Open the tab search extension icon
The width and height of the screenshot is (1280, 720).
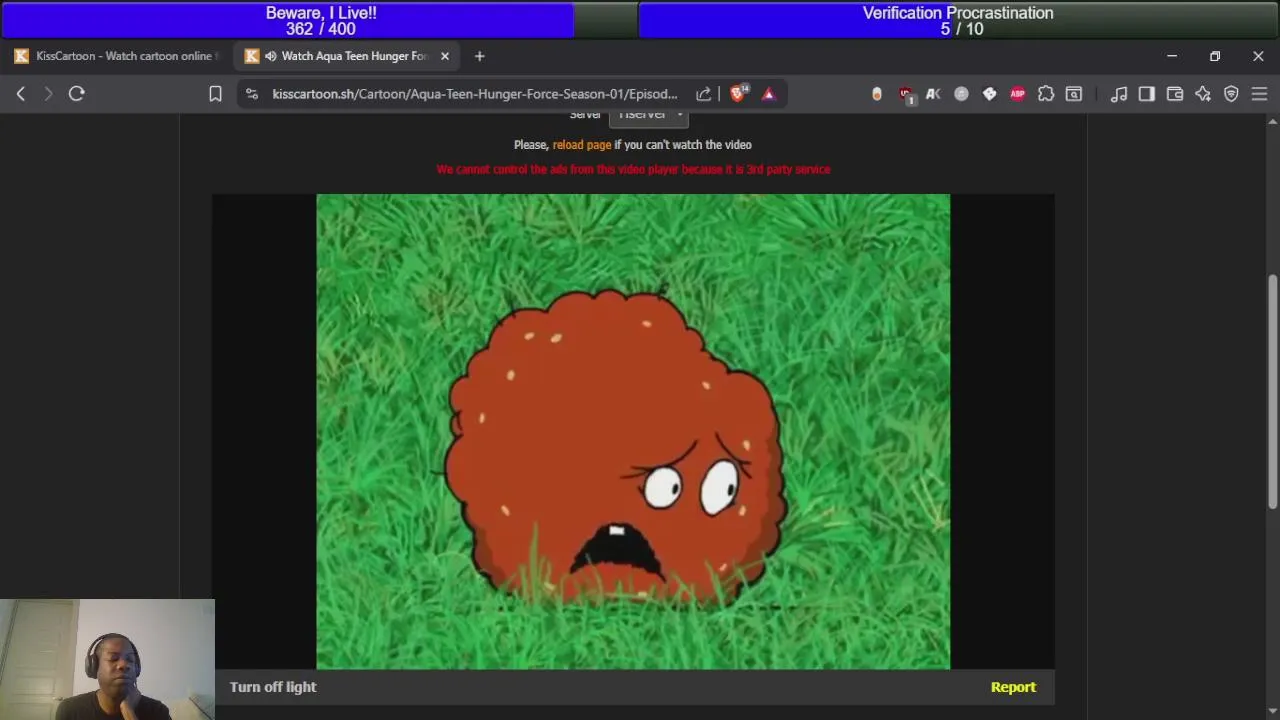[x=1074, y=94]
